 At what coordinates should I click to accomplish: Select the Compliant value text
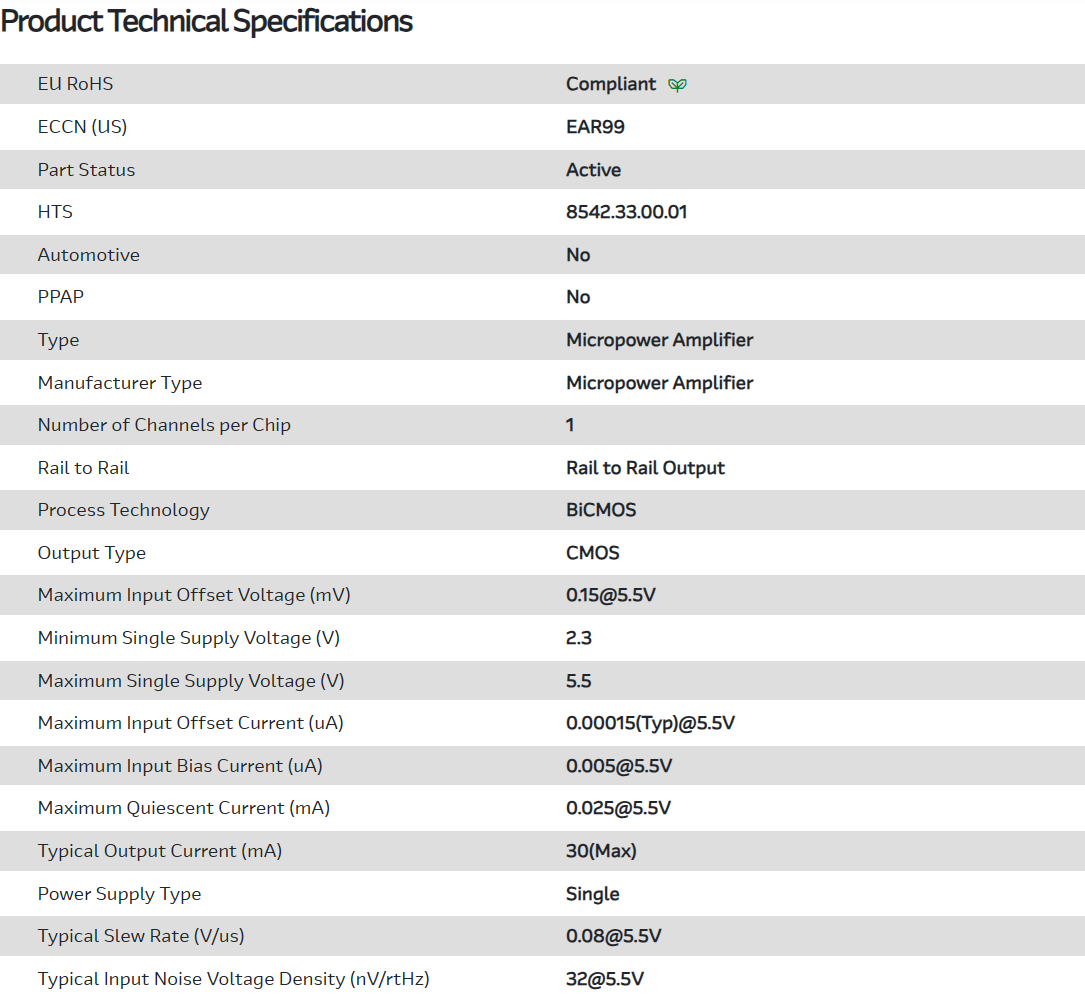click(x=610, y=84)
